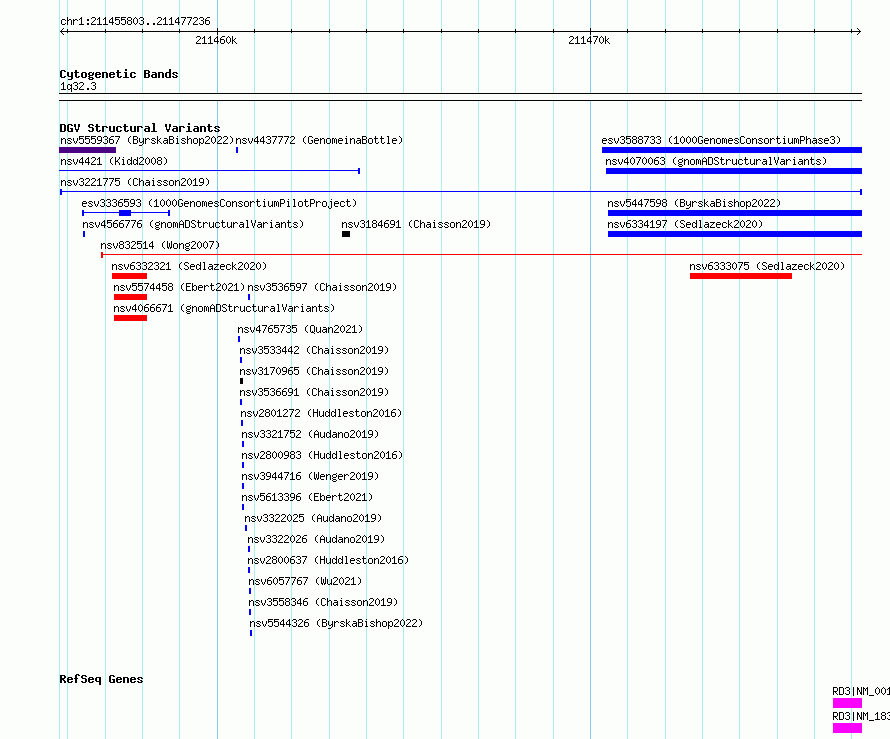Select the blue nsv5447598 variant bar
The image size is (890, 739).
click(734, 213)
